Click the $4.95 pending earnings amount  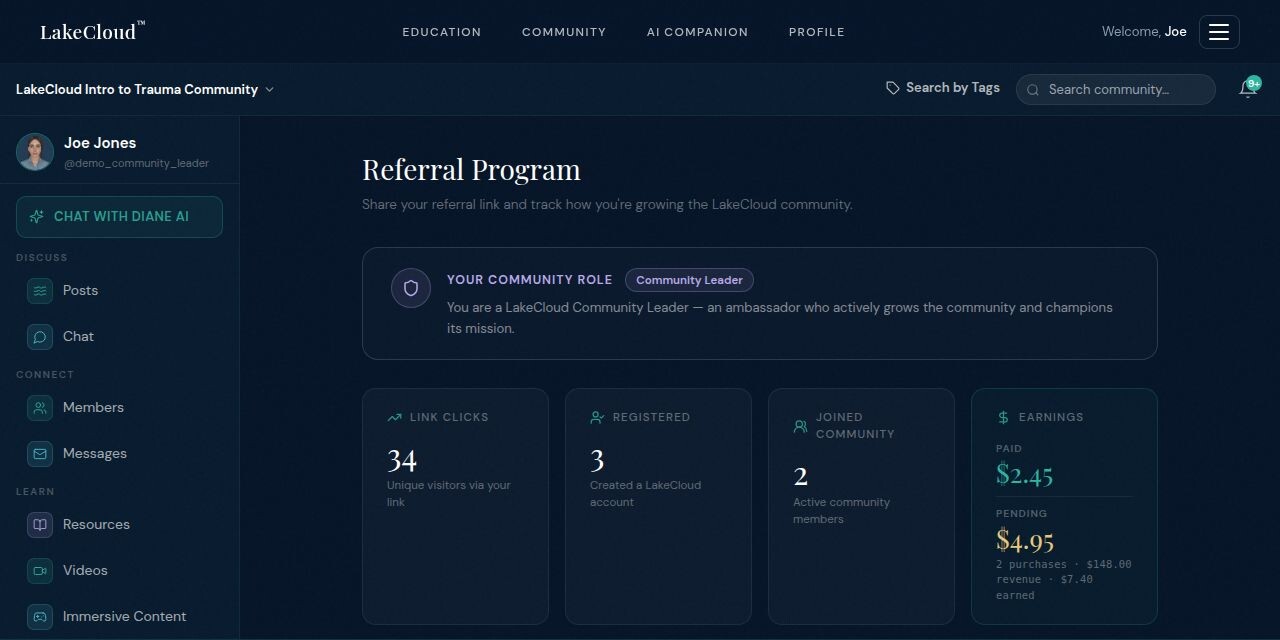(x=1025, y=541)
